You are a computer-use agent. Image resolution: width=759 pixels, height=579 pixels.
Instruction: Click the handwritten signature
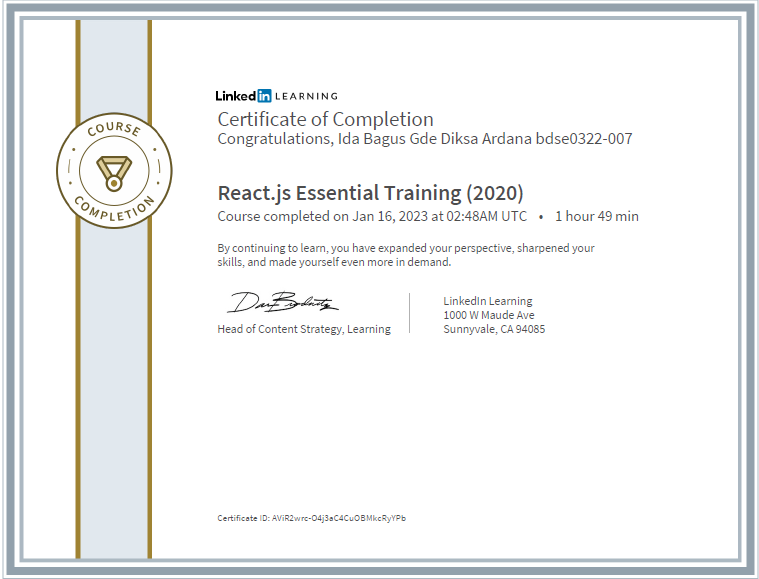click(x=284, y=302)
